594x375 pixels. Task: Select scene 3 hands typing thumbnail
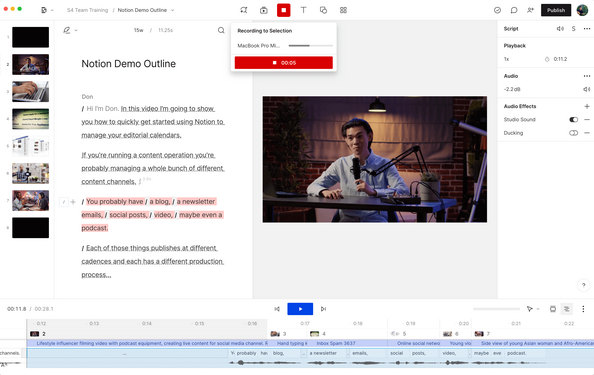click(x=30, y=92)
